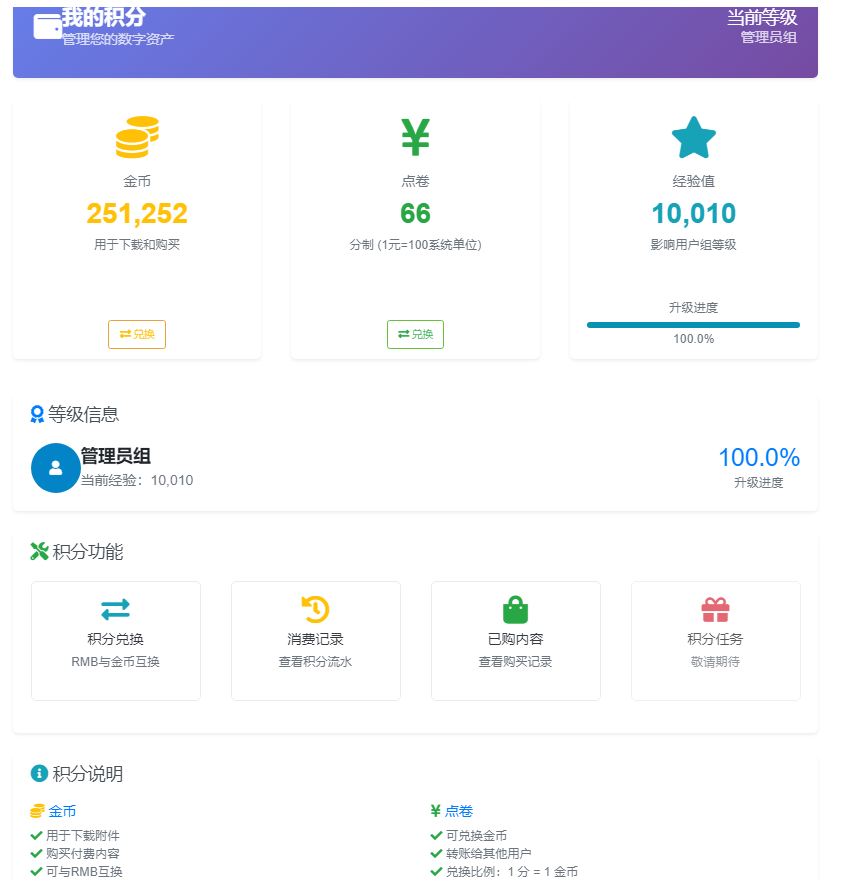Click the 升级进度 progress bar

[693, 325]
